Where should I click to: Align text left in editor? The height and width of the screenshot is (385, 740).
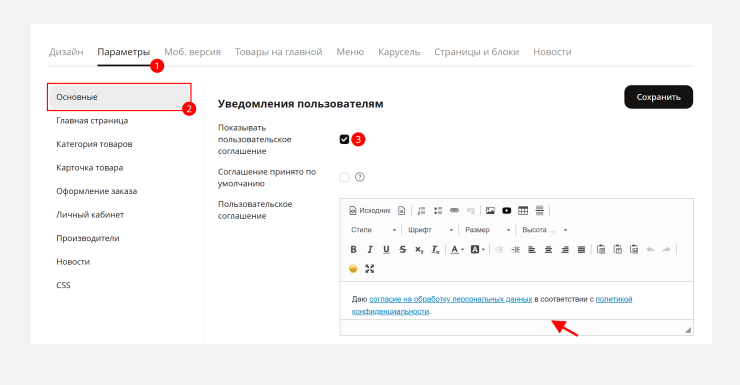coord(532,250)
